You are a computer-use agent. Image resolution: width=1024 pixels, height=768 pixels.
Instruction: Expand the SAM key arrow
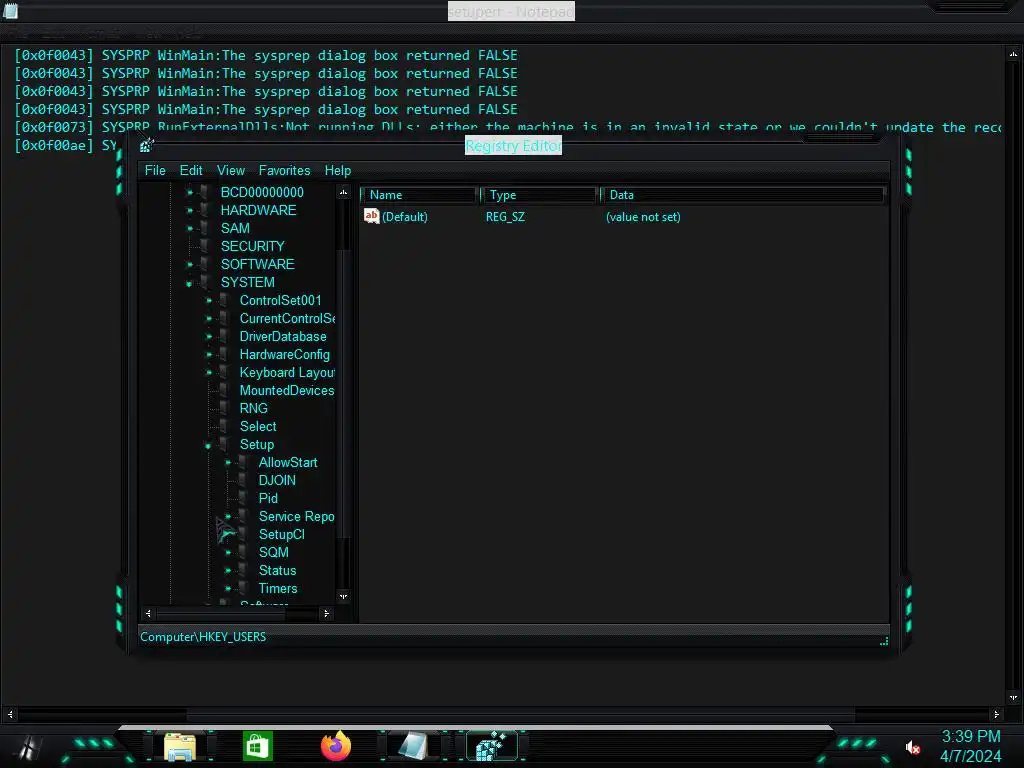tap(189, 229)
